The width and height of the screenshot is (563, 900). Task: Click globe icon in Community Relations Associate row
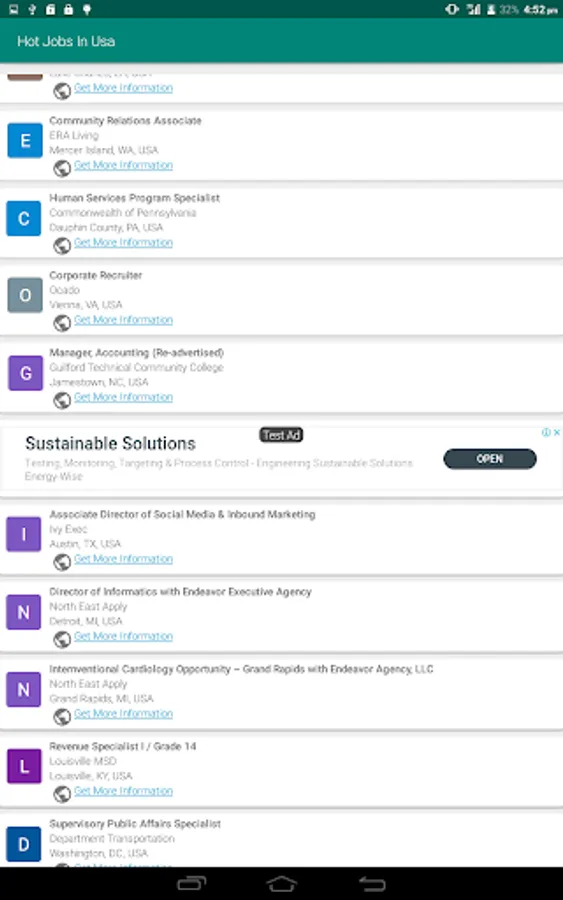(x=62, y=168)
